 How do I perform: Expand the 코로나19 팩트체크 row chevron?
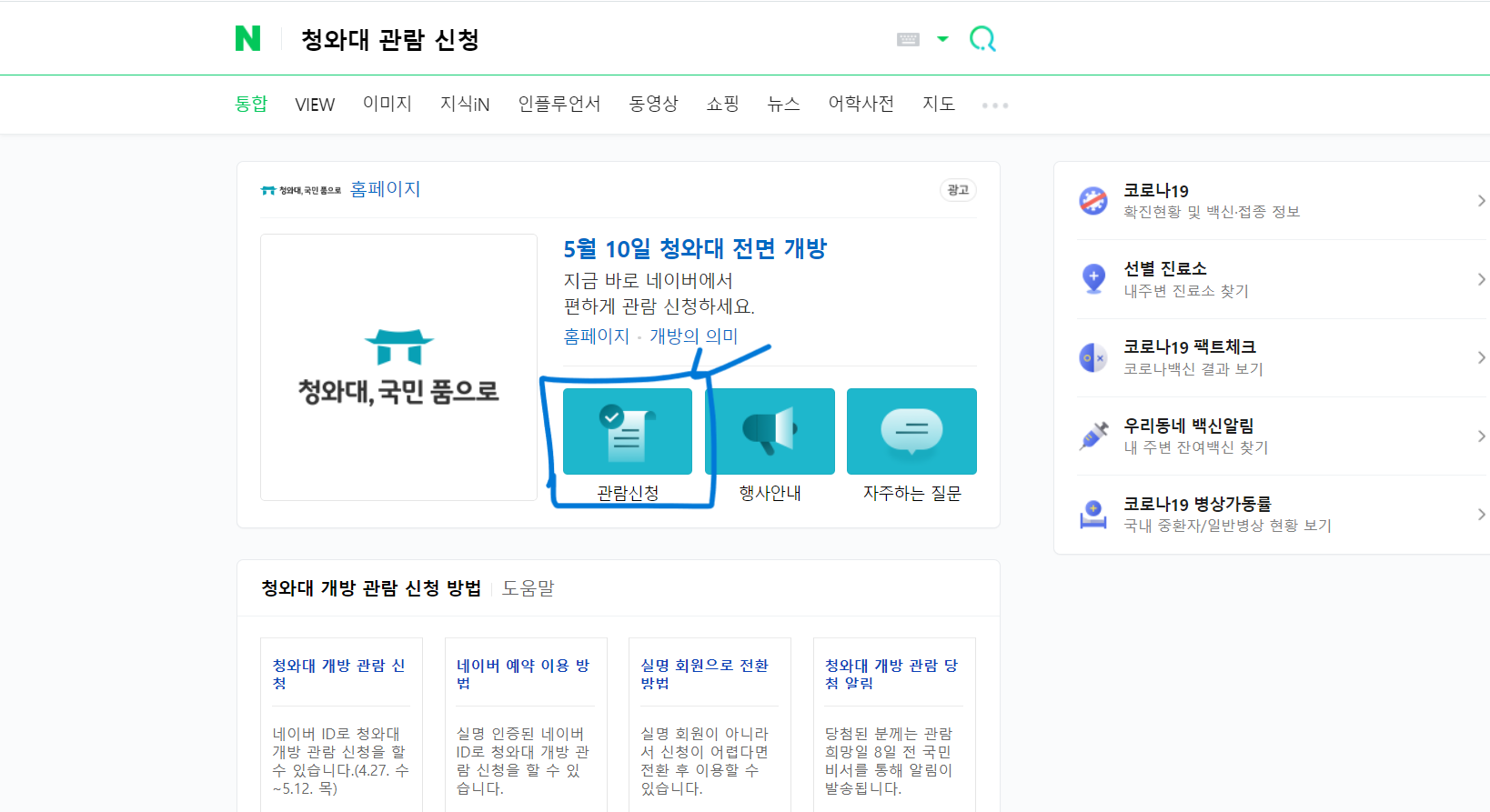[1481, 357]
